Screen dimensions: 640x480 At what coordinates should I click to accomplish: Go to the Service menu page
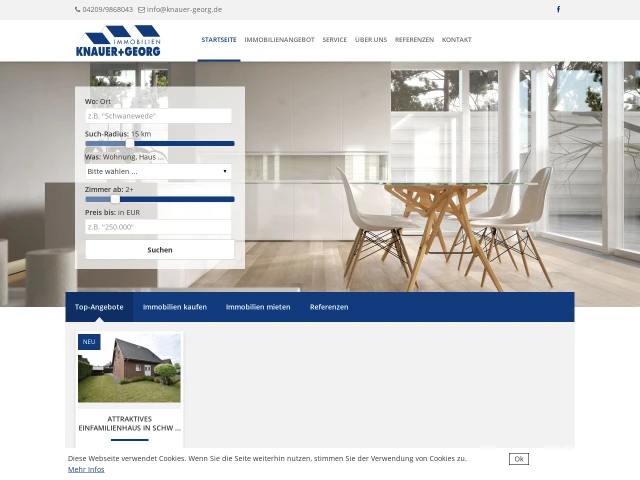334,40
